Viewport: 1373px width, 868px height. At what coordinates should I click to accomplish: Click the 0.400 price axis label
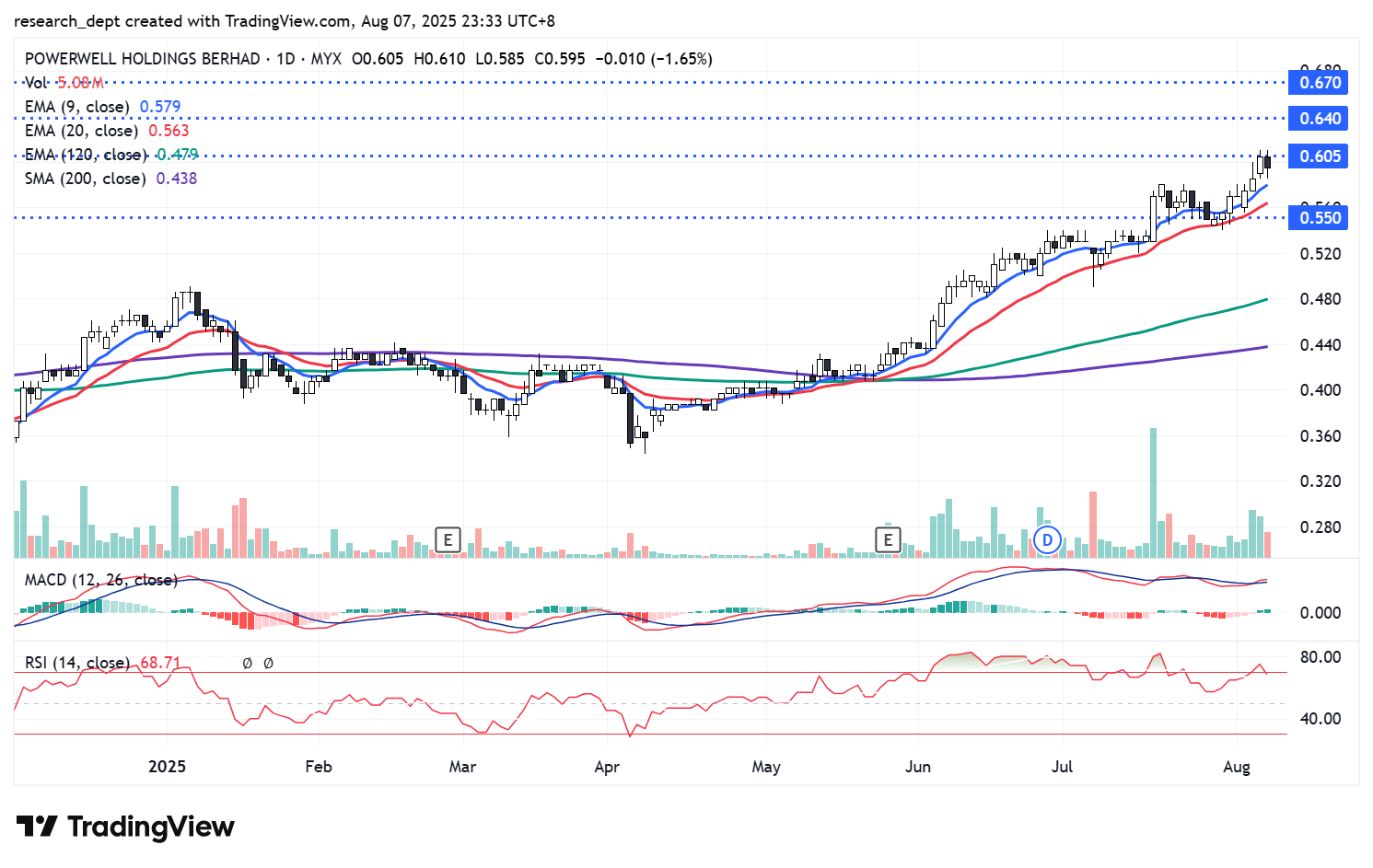click(x=1320, y=390)
